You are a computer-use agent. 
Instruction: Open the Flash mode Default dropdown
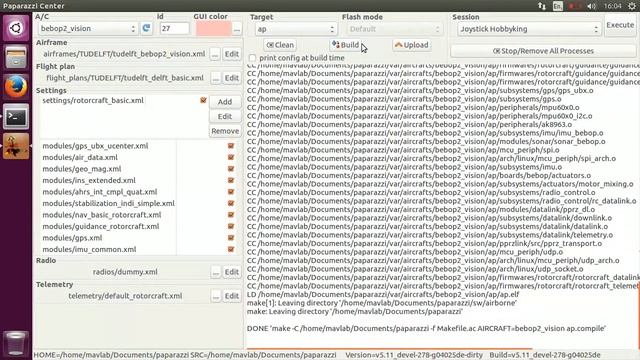(394, 29)
